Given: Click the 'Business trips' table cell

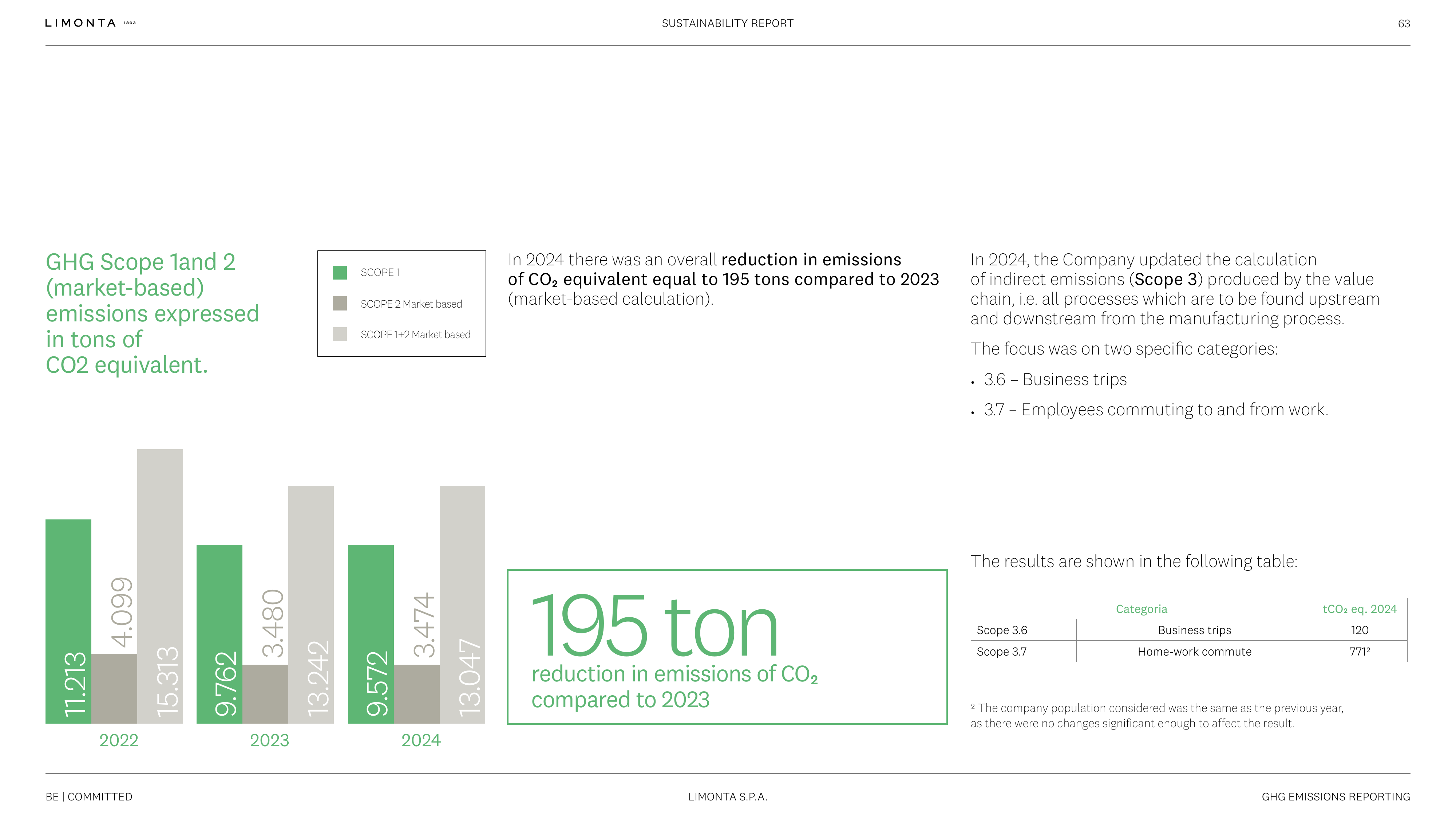Looking at the screenshot, I should (x=1194, y=630).
